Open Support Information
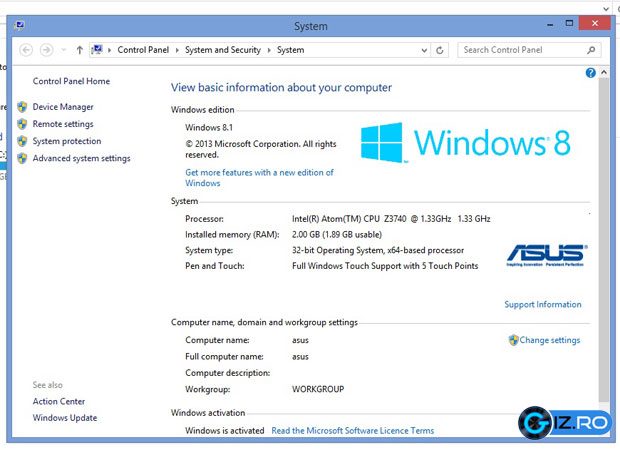Image resolution: width=620 pixels, height=450 pixels. pyautogui.click(x=542, y=304)
